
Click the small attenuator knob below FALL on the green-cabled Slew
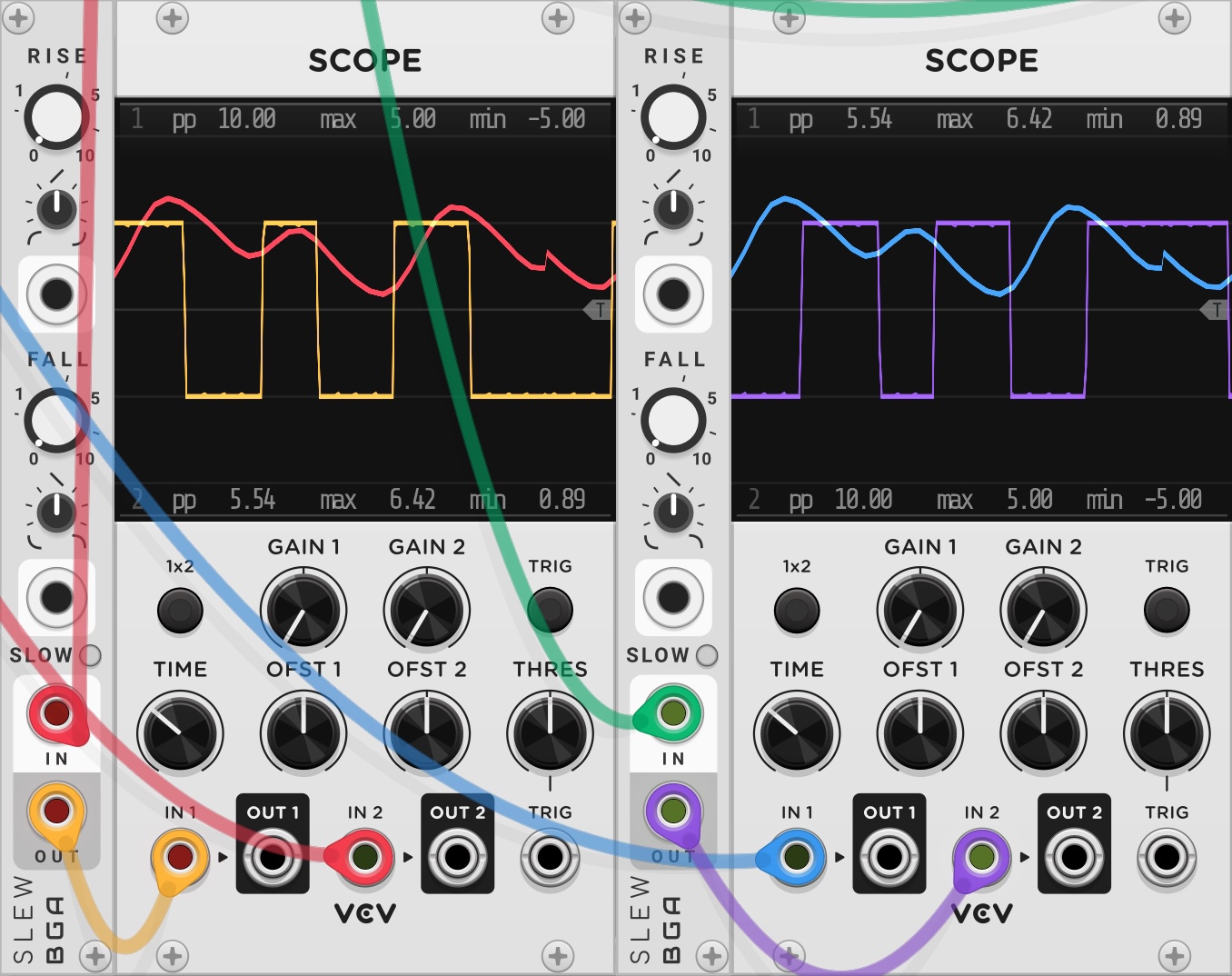pyautogui.click(x=672, y=513)
